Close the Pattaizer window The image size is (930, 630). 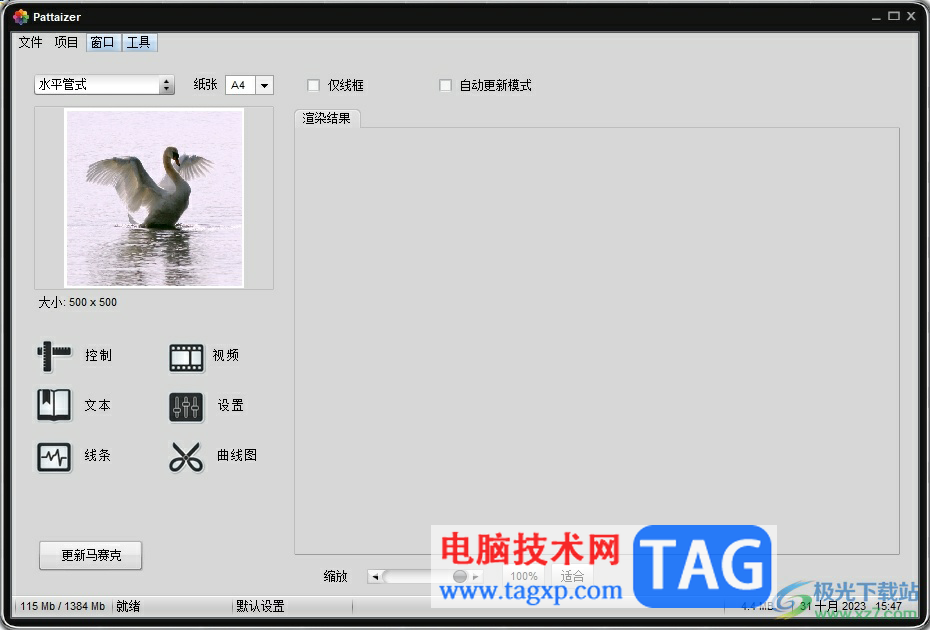(x=912, y=16)
